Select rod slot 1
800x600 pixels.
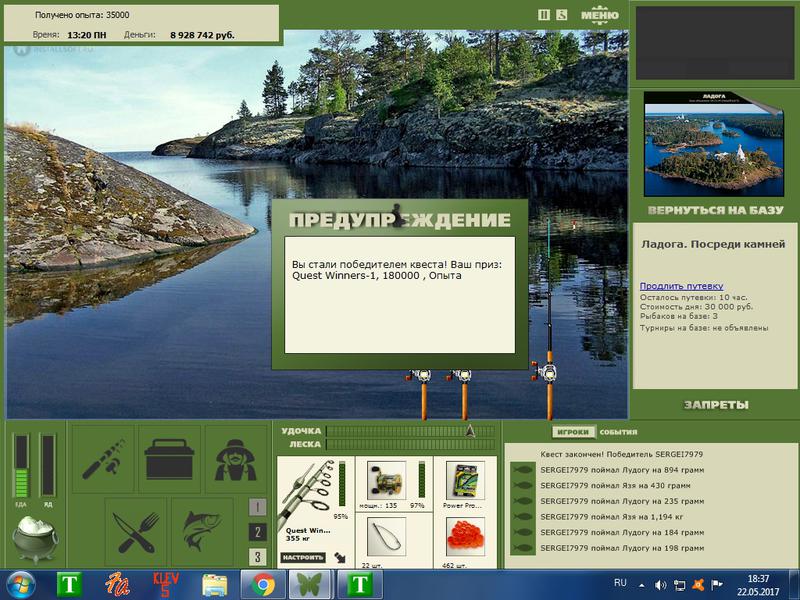click(257, 507)
